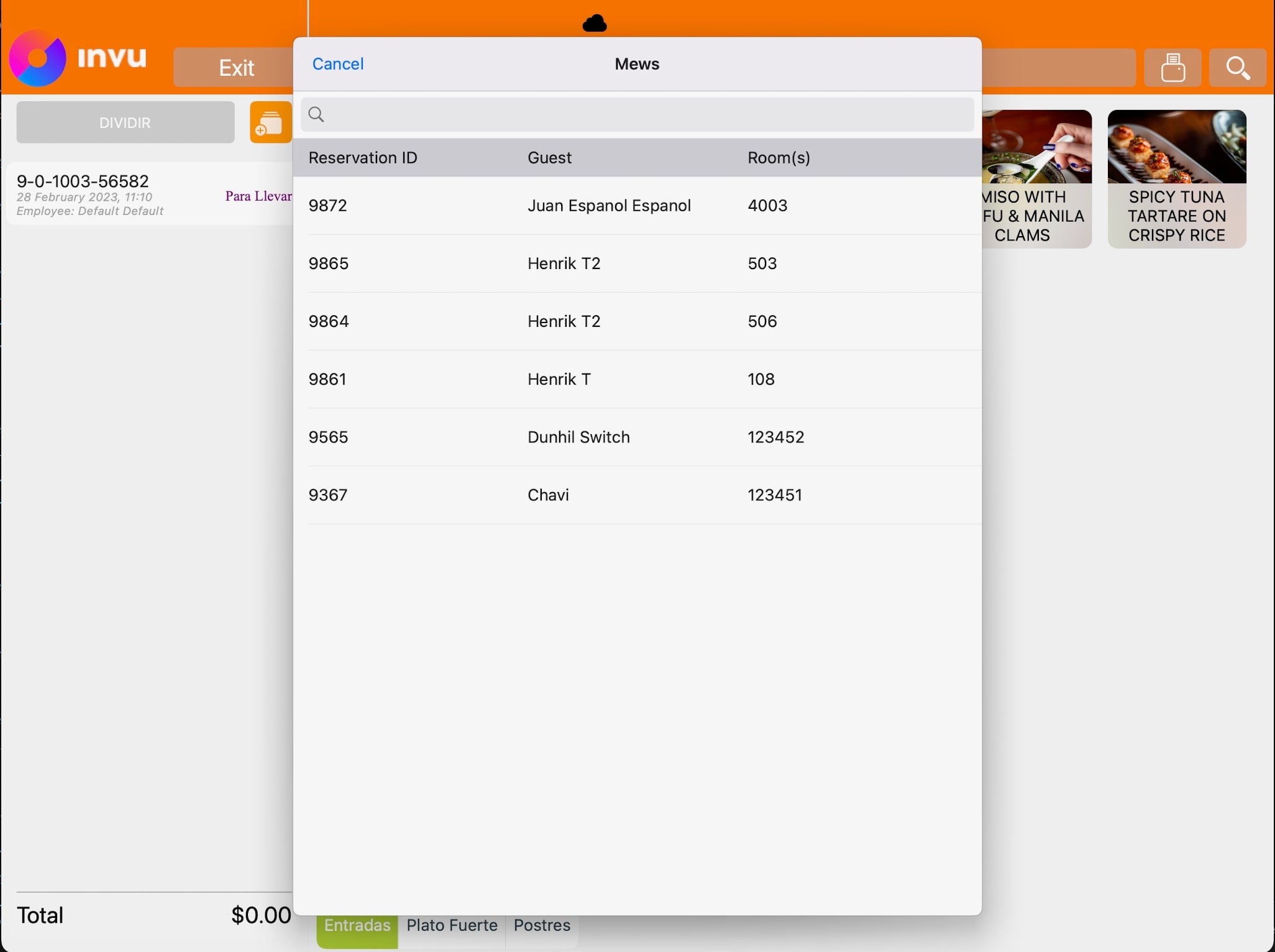Select Dunhil Switch reservation 9565

pyautogui.click(x=637, y=437)
